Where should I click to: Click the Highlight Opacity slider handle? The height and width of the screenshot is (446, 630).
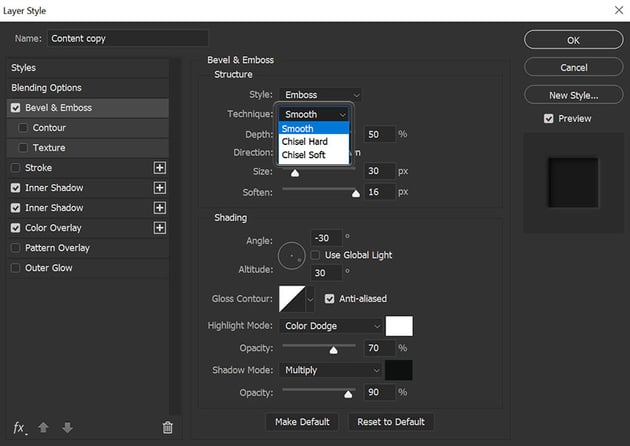coord(333,350)
